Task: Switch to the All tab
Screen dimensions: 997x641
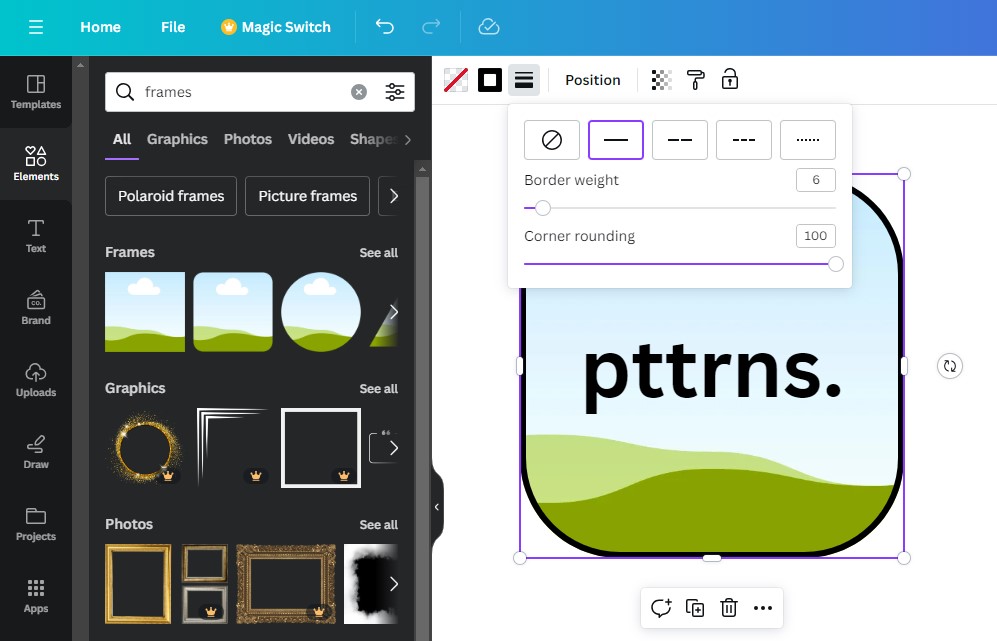Action: coord(121,139)
